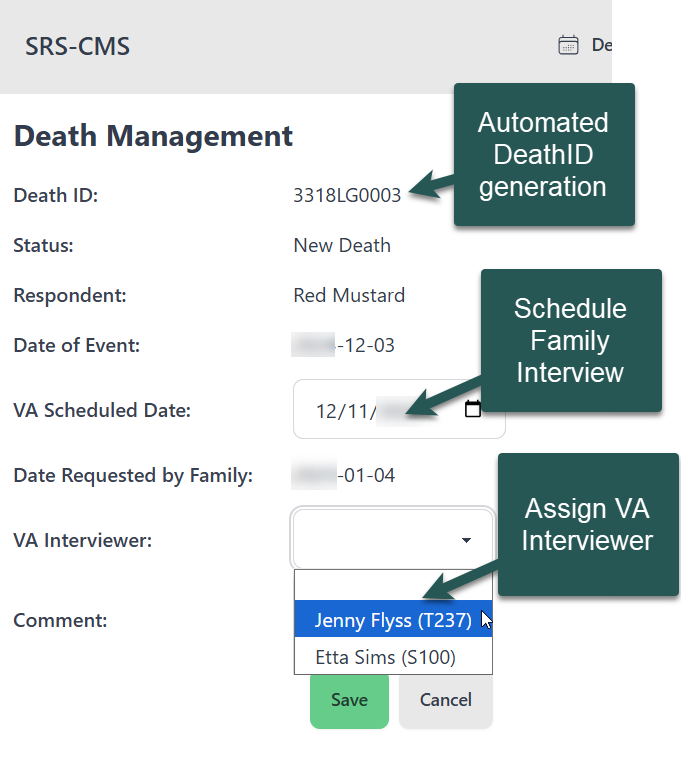Expand the VA Interviewer dropdown arrow
The height and width of the screenshot is (766, 681).
(466, 540)
